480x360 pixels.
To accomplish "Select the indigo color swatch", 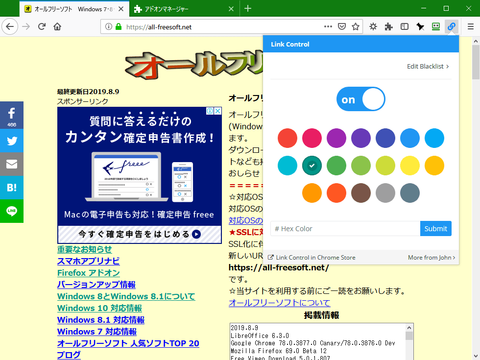I will [385, 138].
